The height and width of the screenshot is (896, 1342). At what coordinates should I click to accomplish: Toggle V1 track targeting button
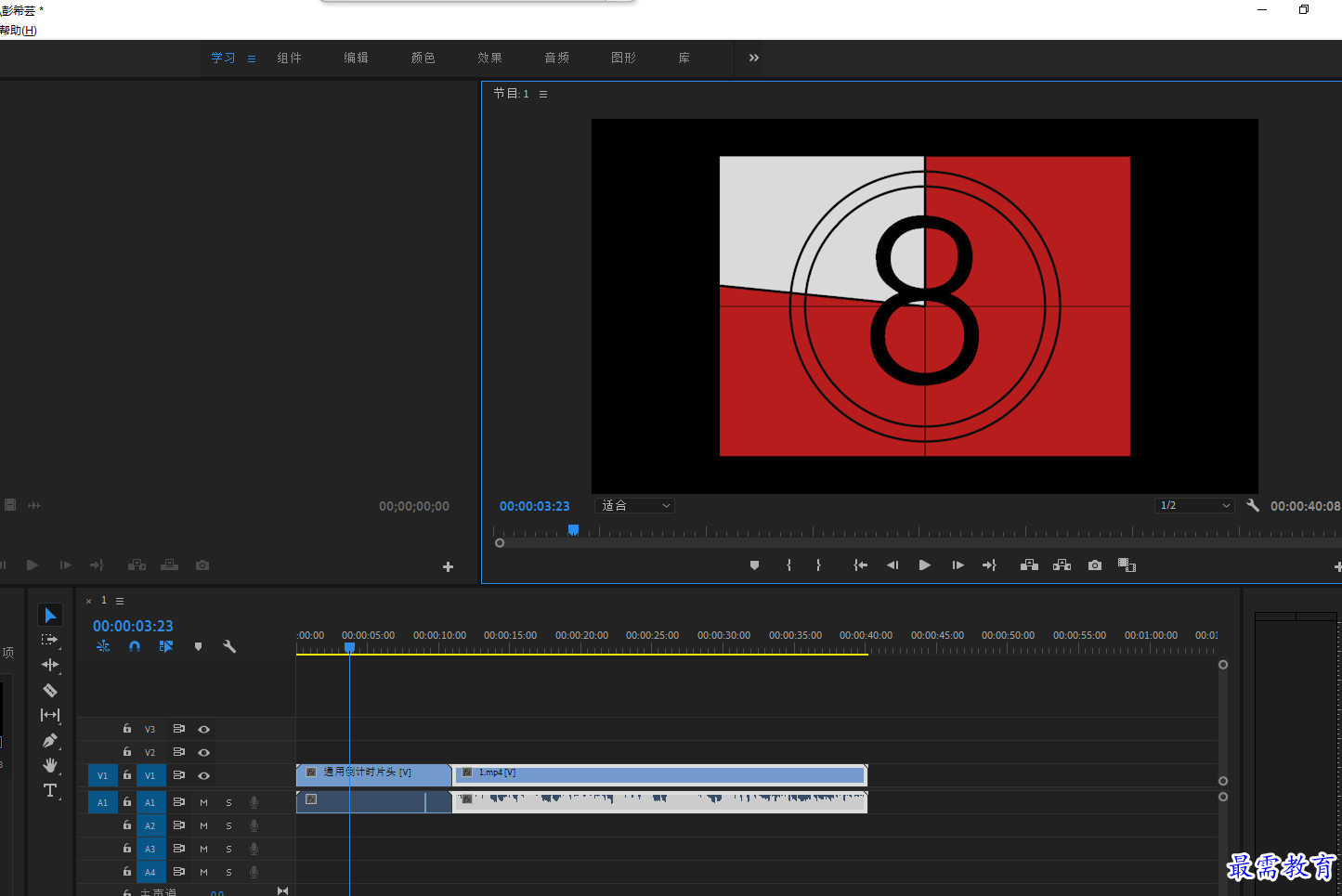(150, 775)
